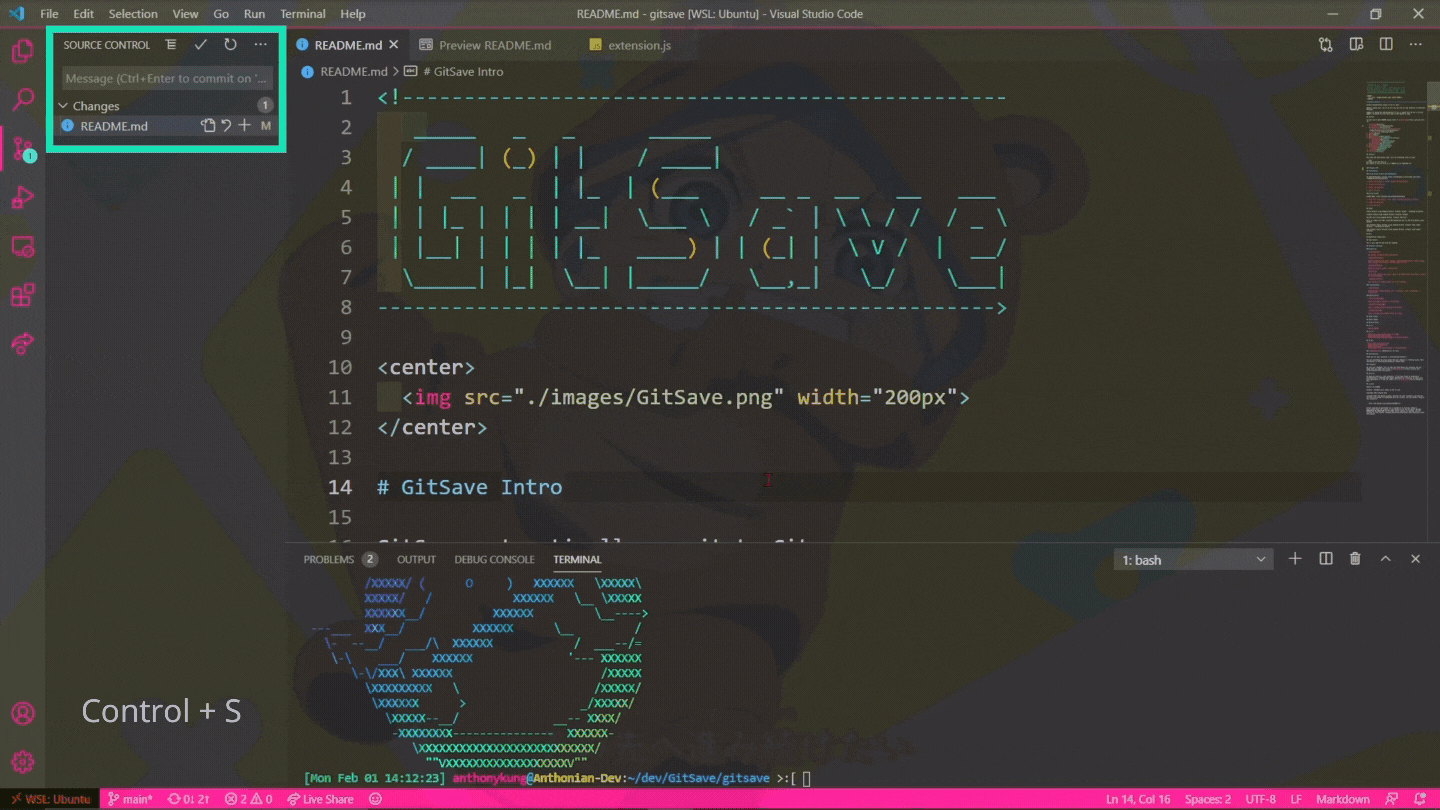The width and height of the screenshot is (1440, 810).
Task: Open the Go menu
Action: click(x=221, y=14)
